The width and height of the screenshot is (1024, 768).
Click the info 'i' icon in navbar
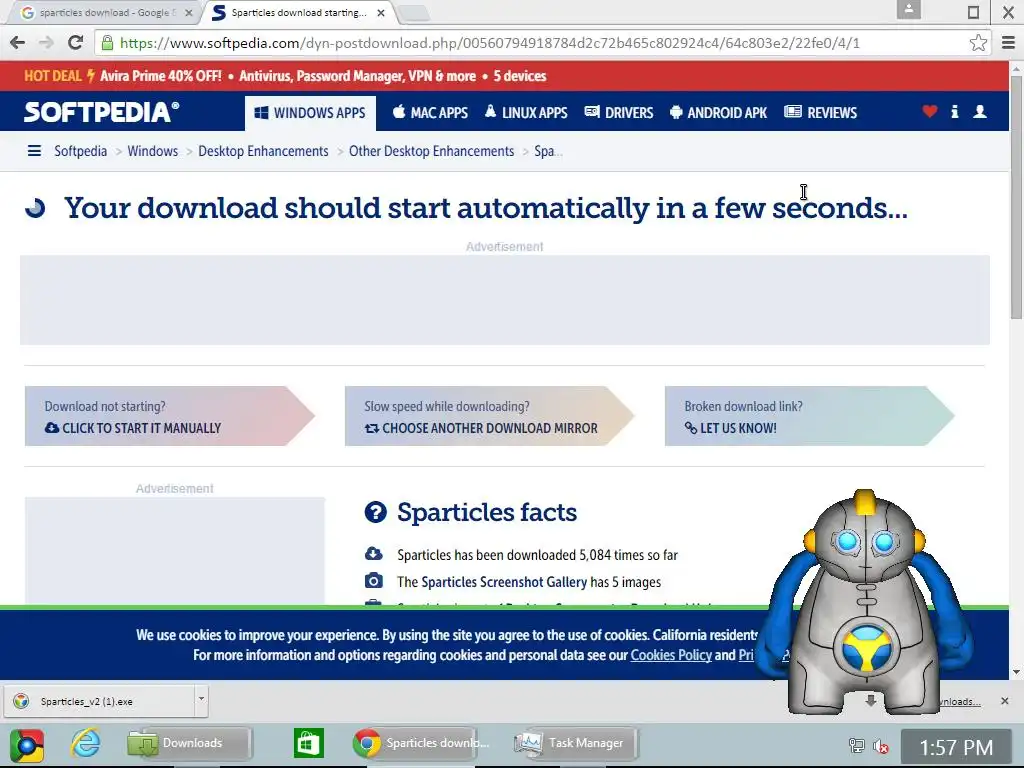955,112
